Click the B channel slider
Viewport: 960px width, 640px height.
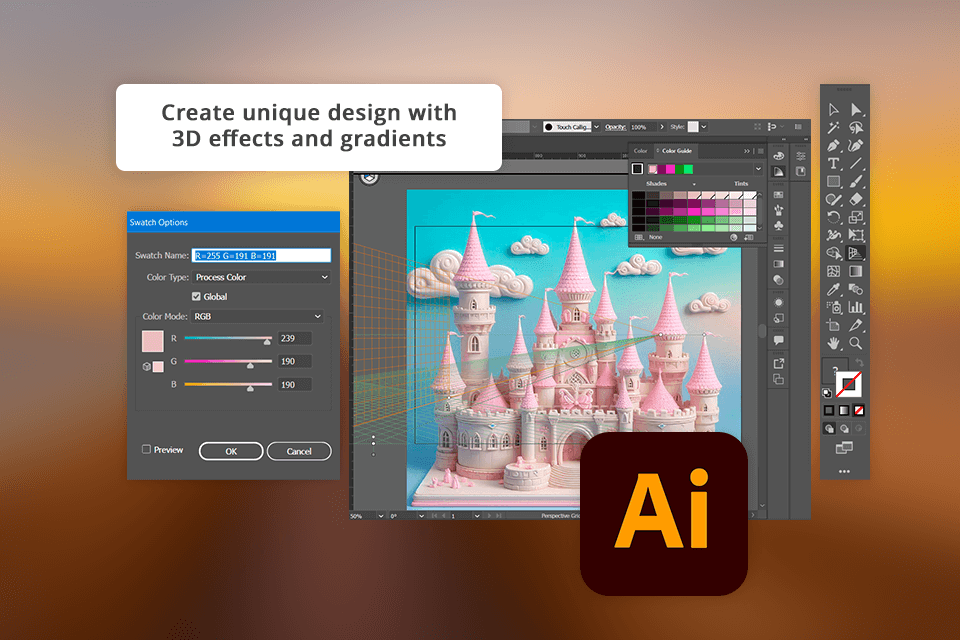[228, 385]
